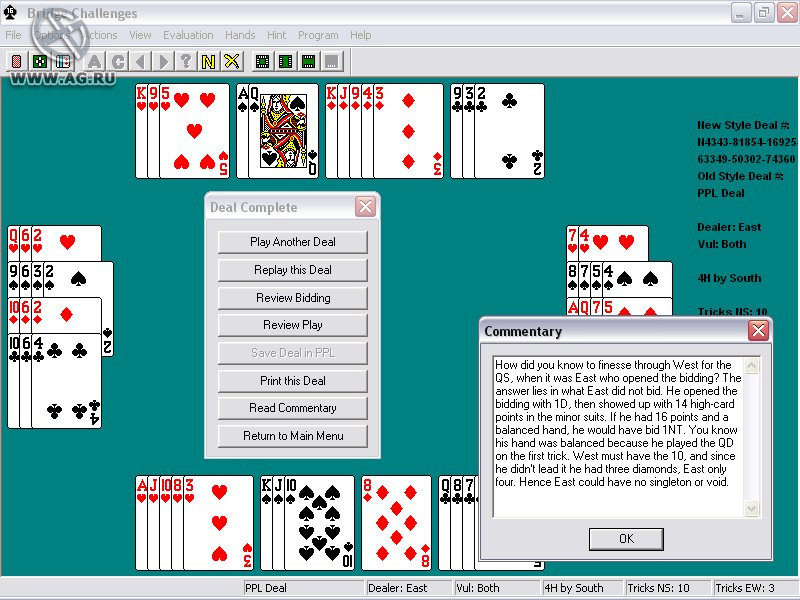Click the Bridge Challenges app icon in title bar
800x600 pixels.
[10, 13]
